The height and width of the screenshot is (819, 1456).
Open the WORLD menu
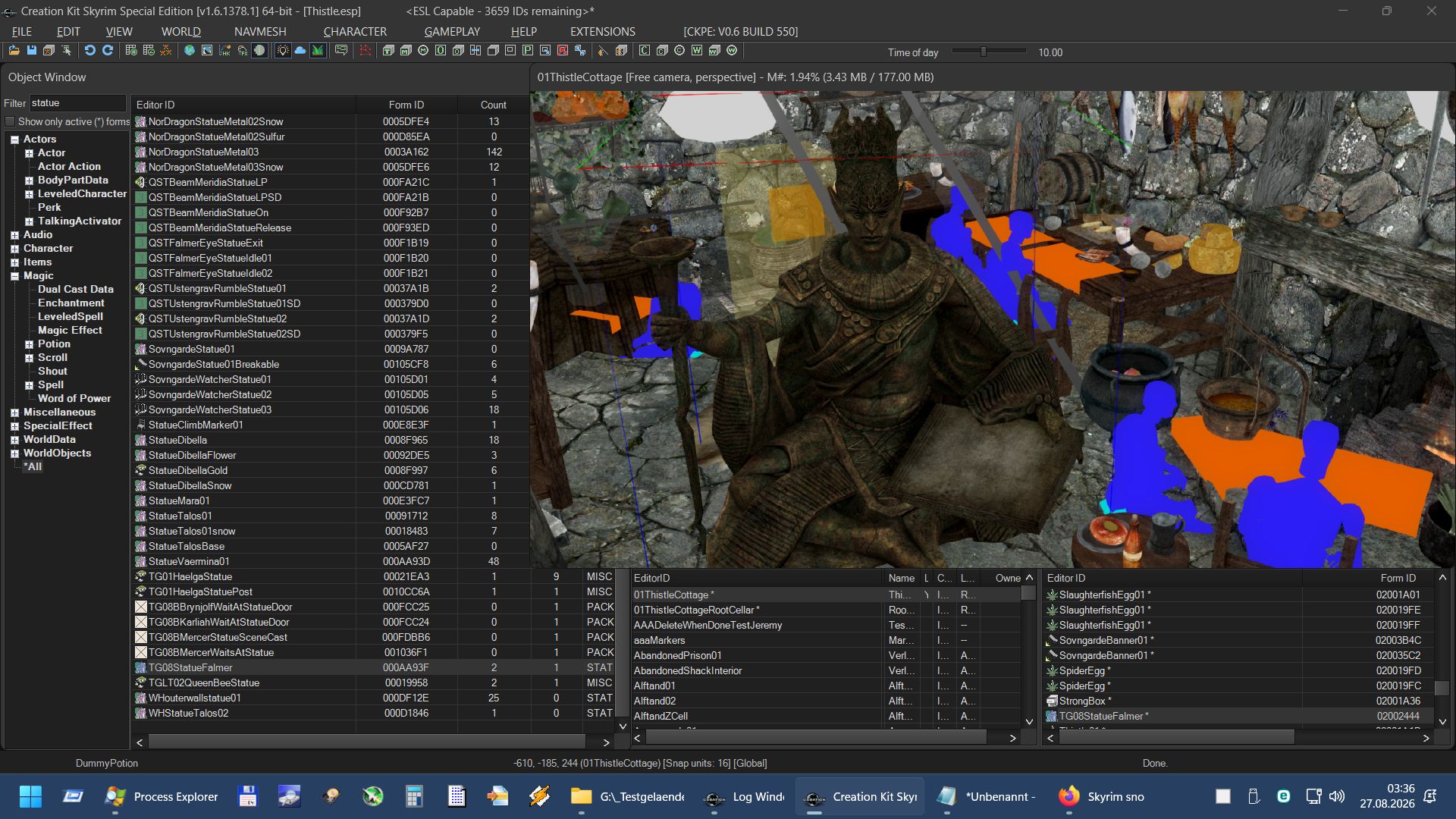point(180,31)
